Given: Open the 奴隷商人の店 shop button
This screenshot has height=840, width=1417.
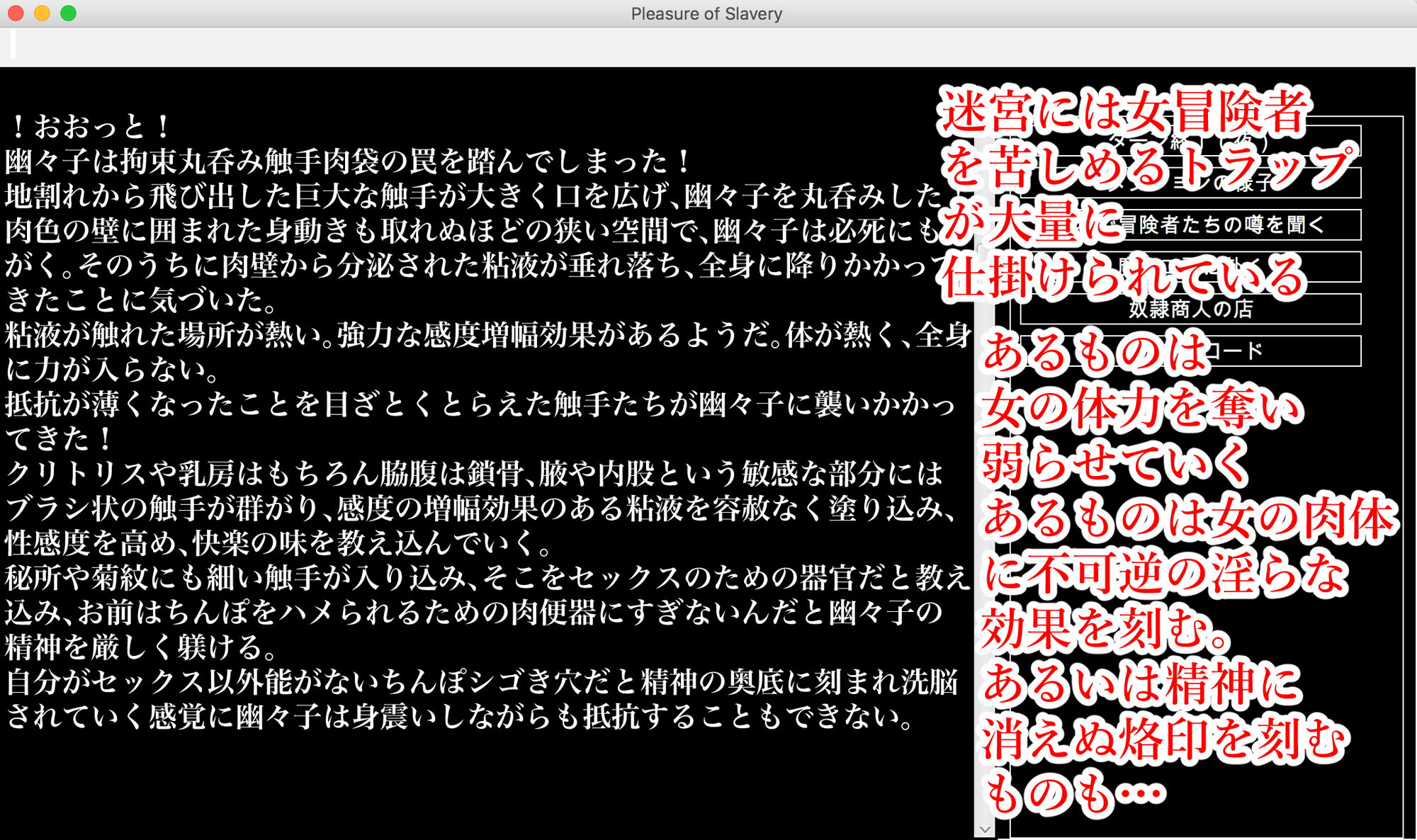Looking at the screenshot, I should 1190,309.
